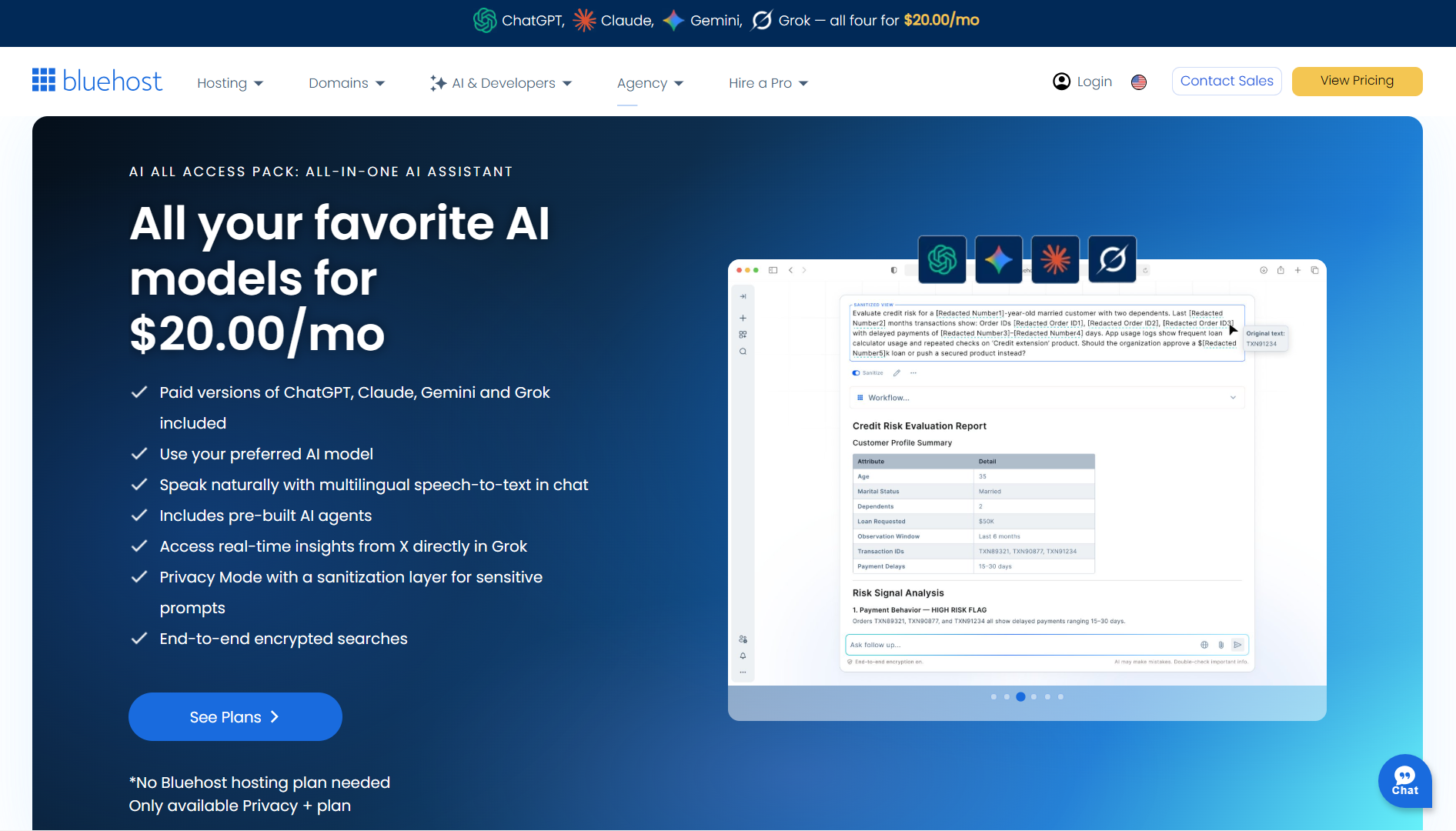Expand the Workflow... chevron in preview
This screenshot has height=831, width=1456.
[1233, 398]
